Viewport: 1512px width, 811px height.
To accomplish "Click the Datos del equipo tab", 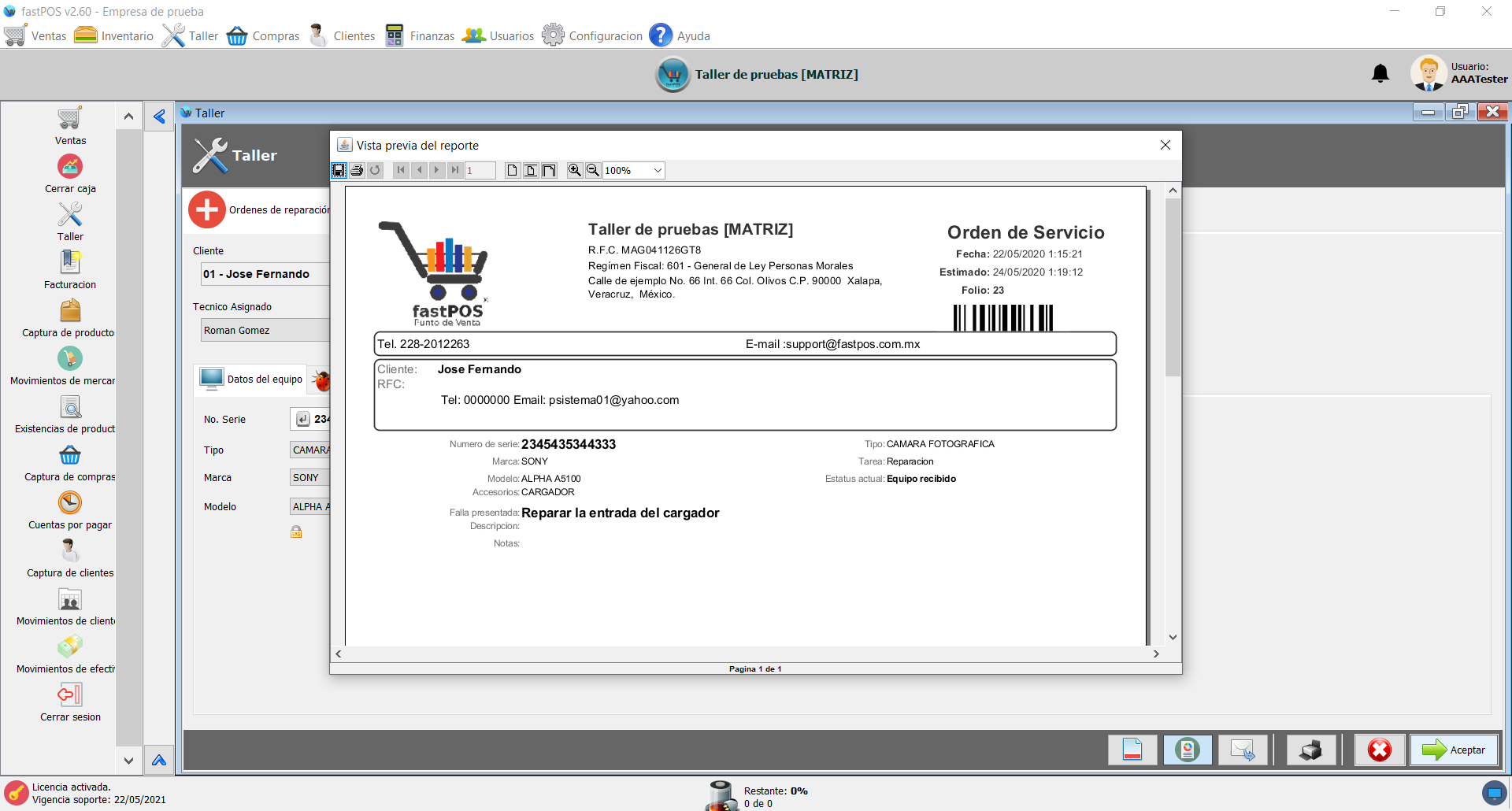I will click(252, 379).
